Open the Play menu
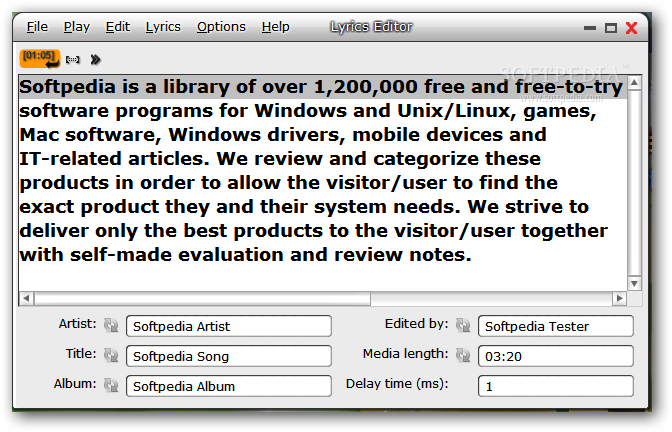Viewport: 672px width, 432px height. (x=77, y=27)
